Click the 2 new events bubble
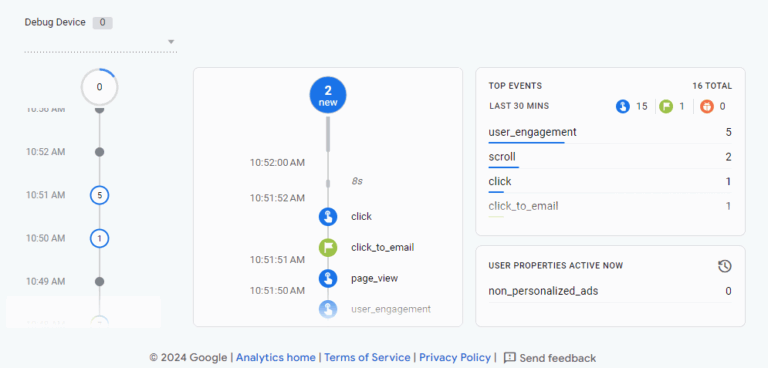The image size is (768, 368). click(x=328, y=95)
